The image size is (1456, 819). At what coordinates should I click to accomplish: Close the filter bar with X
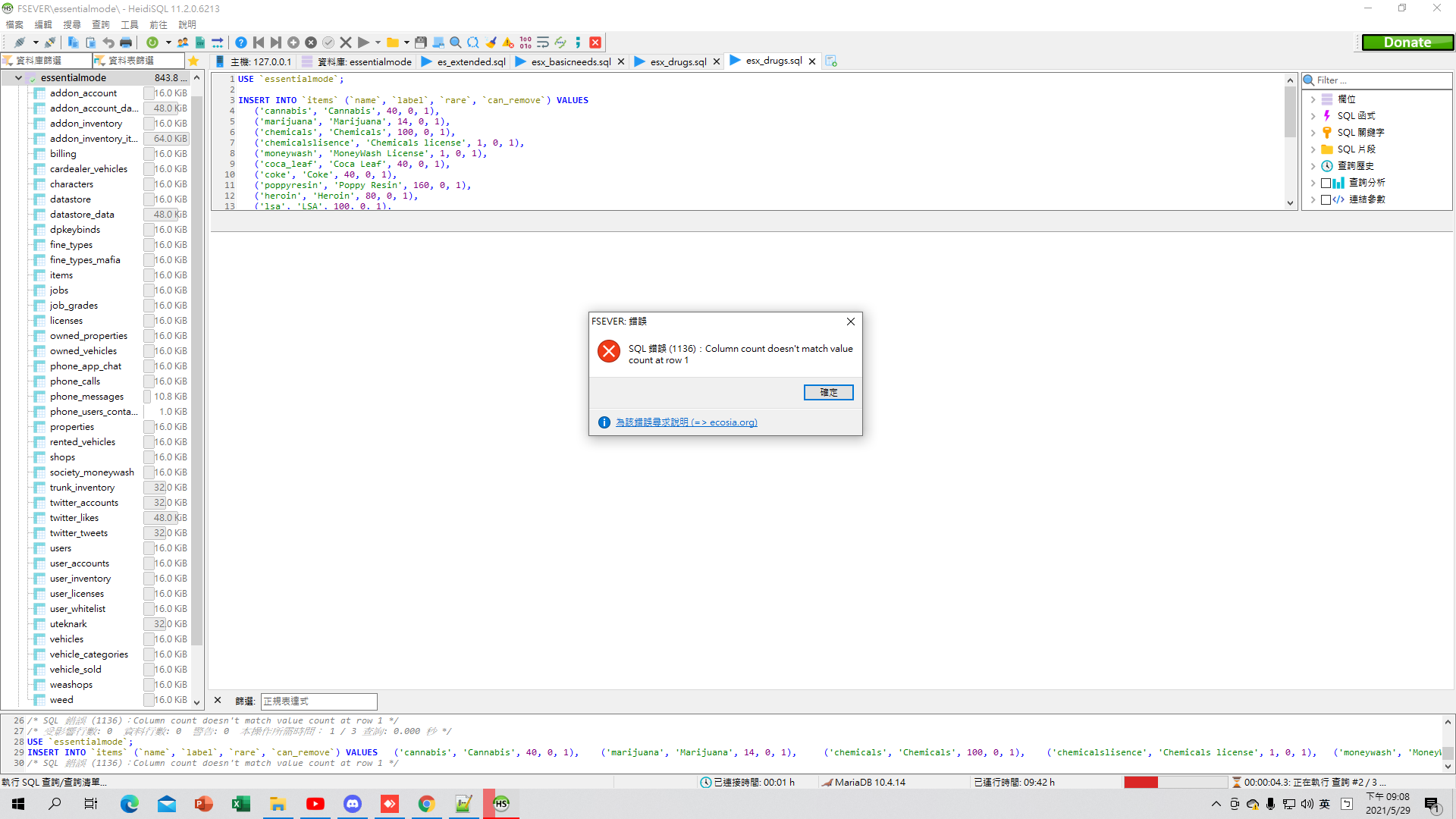click(218, 701)
